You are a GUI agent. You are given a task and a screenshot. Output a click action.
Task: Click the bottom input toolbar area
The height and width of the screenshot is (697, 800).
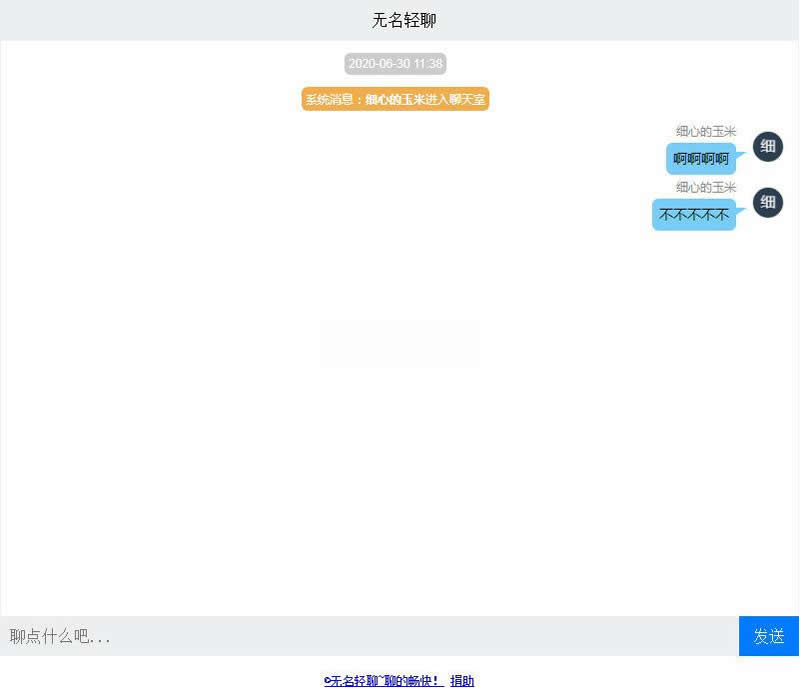click(x=400, y=636)
